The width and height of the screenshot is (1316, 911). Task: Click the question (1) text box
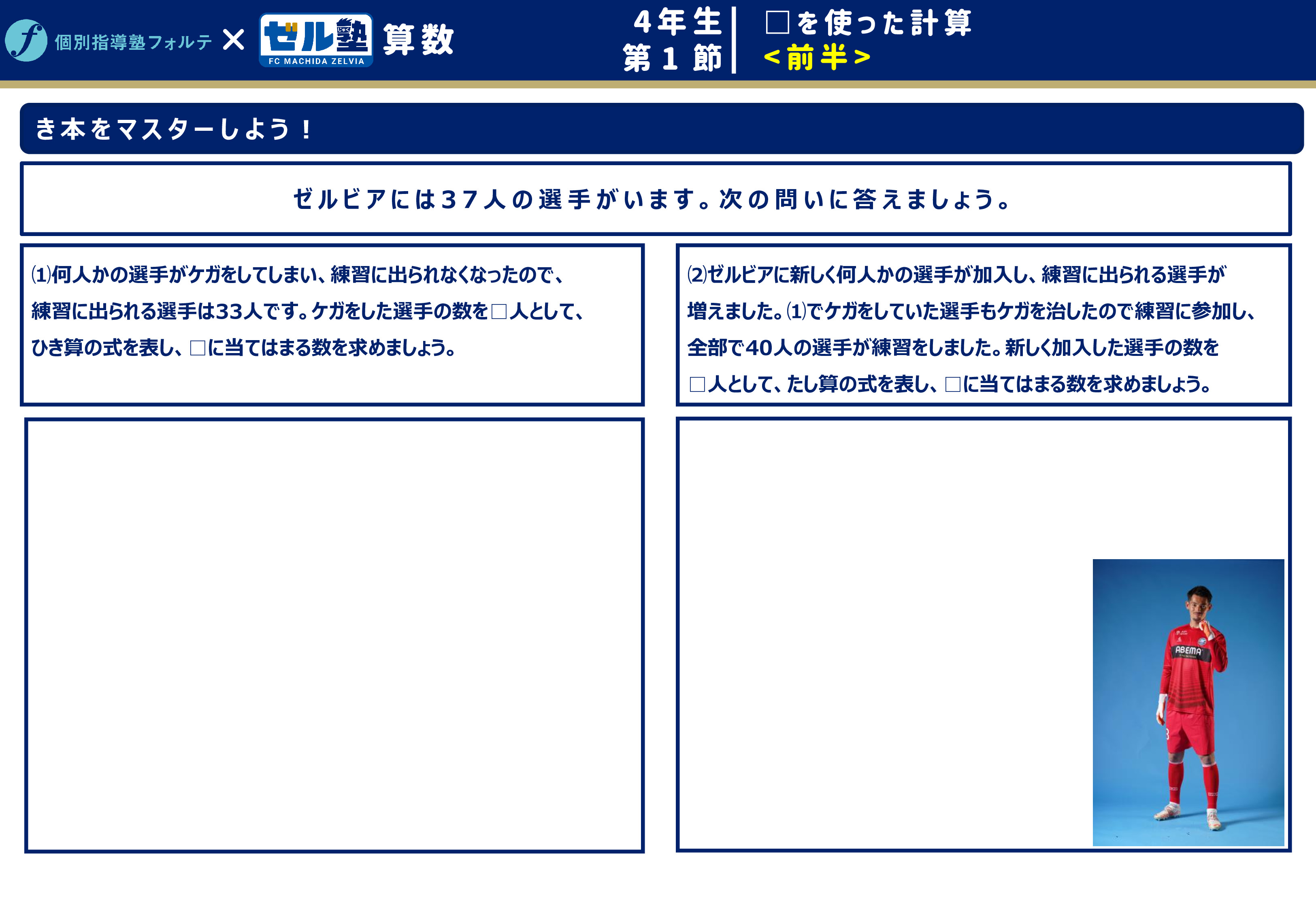[x=332, y=324]
